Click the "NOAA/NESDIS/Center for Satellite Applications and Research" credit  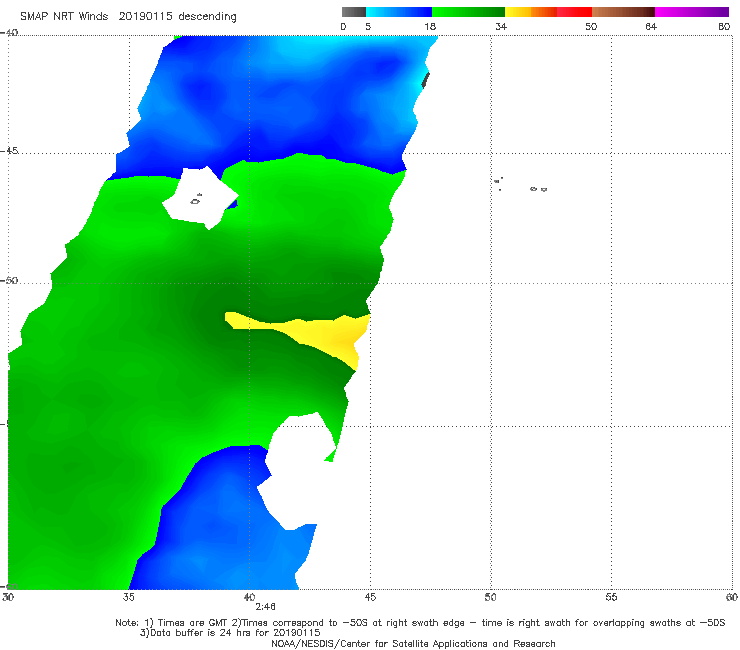(413, 643)
